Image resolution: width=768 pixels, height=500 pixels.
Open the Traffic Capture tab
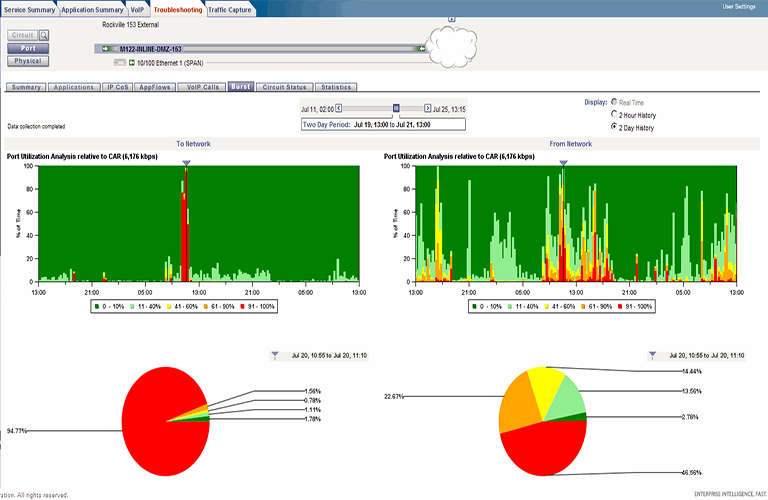pyautogui.click(x=230, y=8)
